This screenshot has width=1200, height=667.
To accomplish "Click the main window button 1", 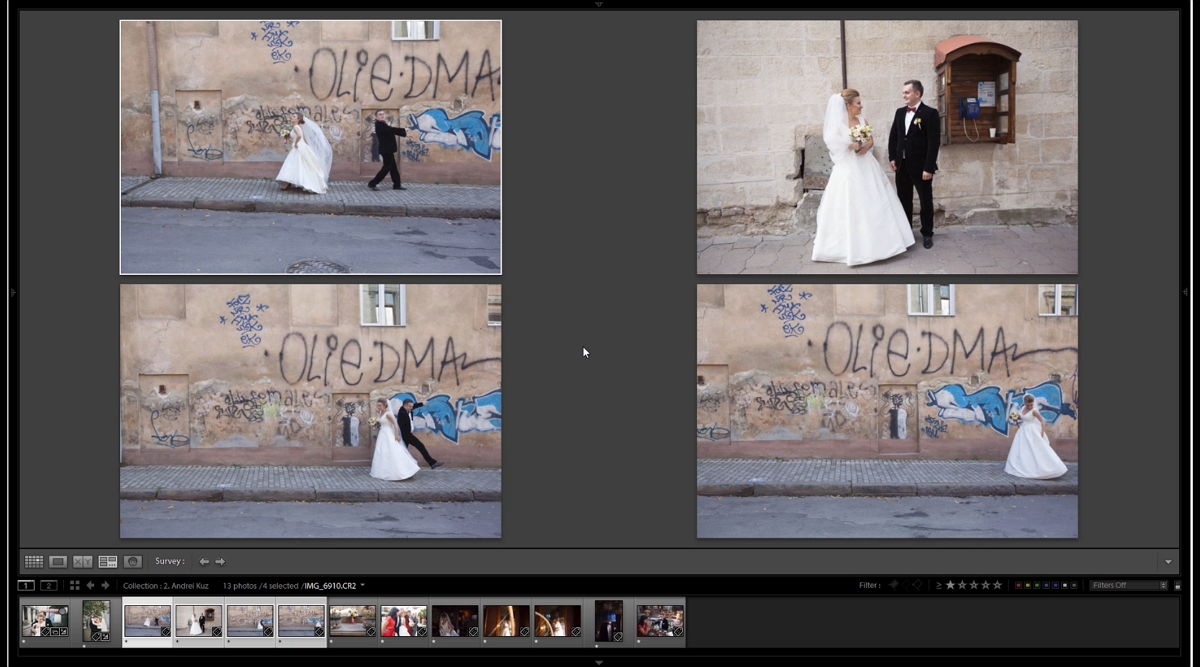I will (x=26, y=585).
